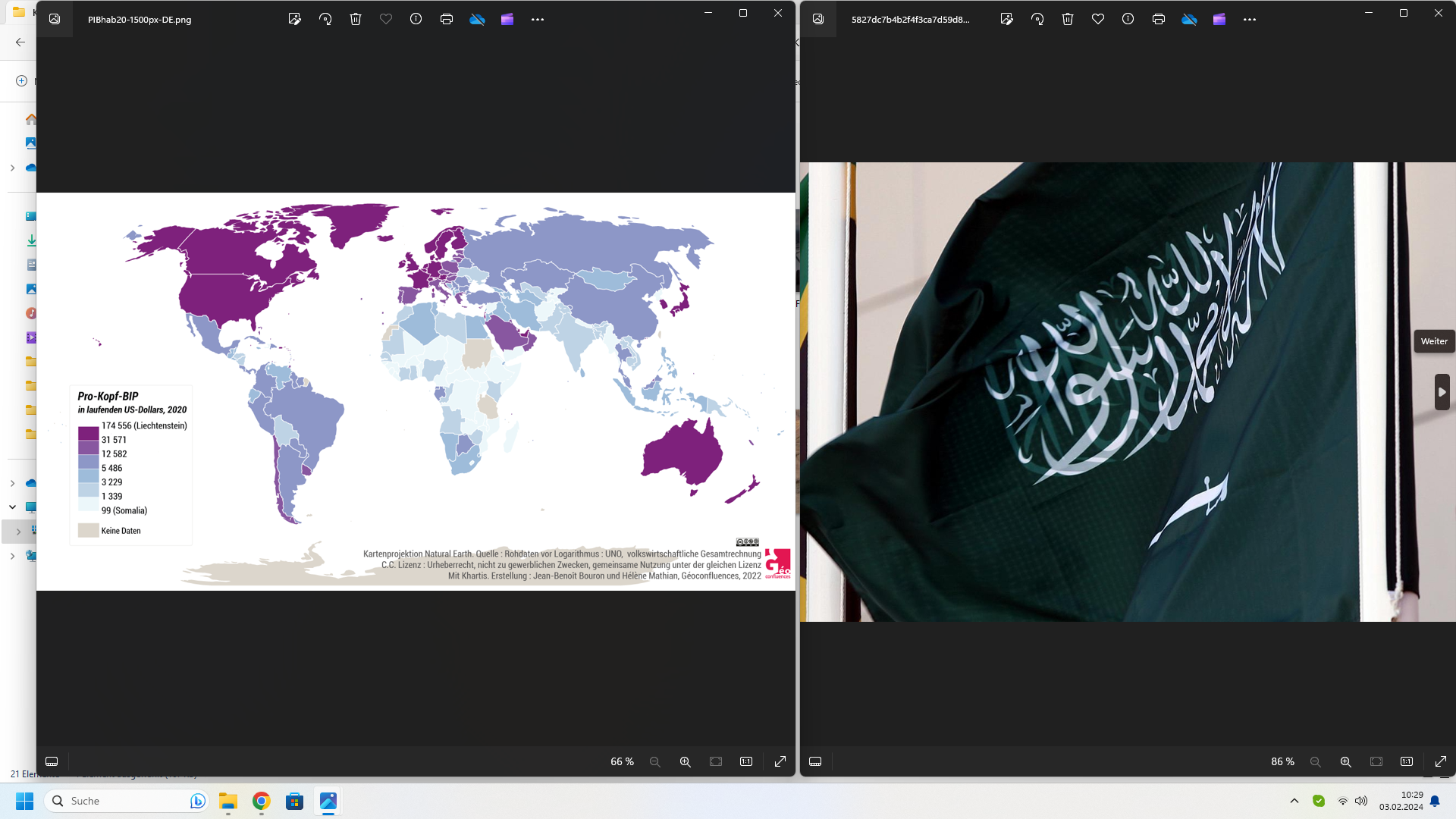Screen dimensions: 1456x819
Task: Open Bing chat icon in search box
Action: point(197,801)
